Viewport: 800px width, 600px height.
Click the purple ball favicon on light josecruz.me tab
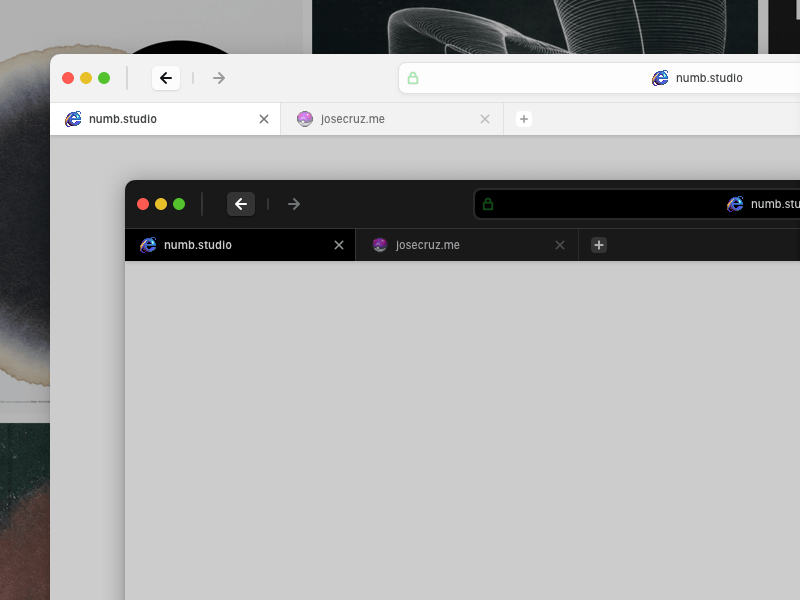pos(305,119)
